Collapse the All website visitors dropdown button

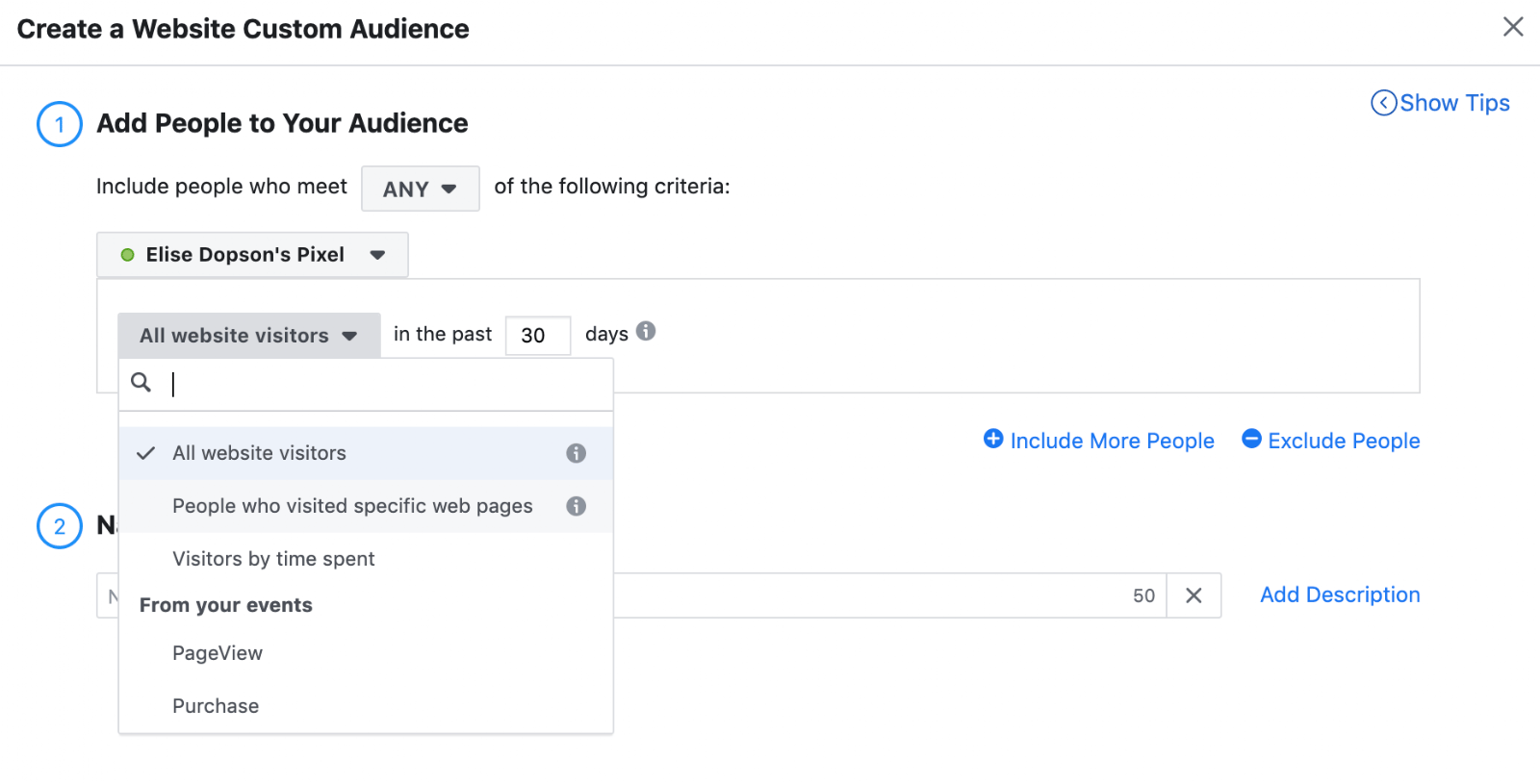[249, 336]
